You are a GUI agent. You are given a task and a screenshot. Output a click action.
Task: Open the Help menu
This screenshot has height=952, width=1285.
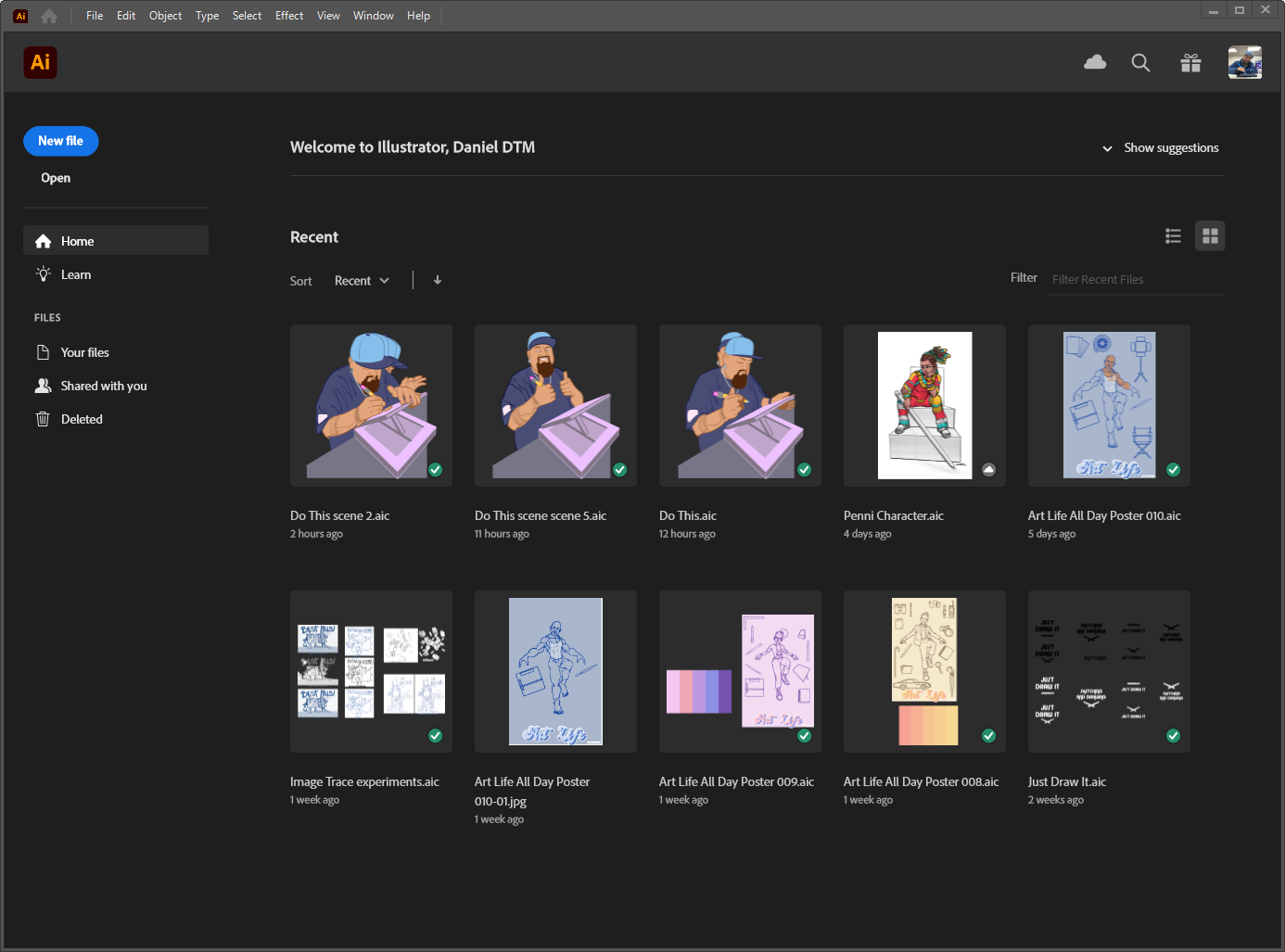(418, 16)
